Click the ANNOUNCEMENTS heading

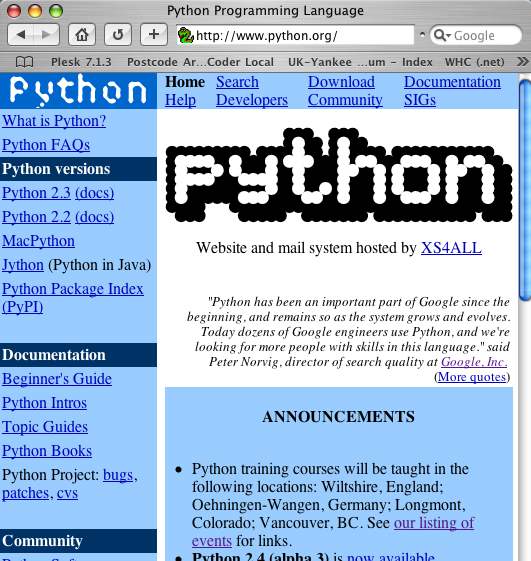pos(338,417)
